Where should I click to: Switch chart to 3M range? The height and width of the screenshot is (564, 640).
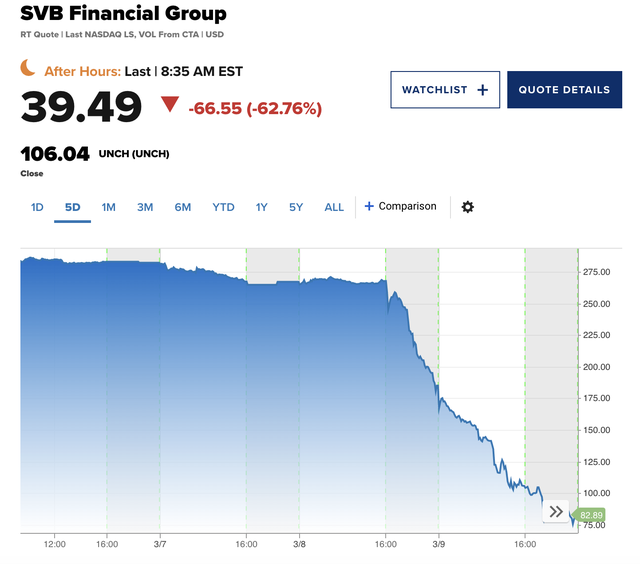(145, 207)
